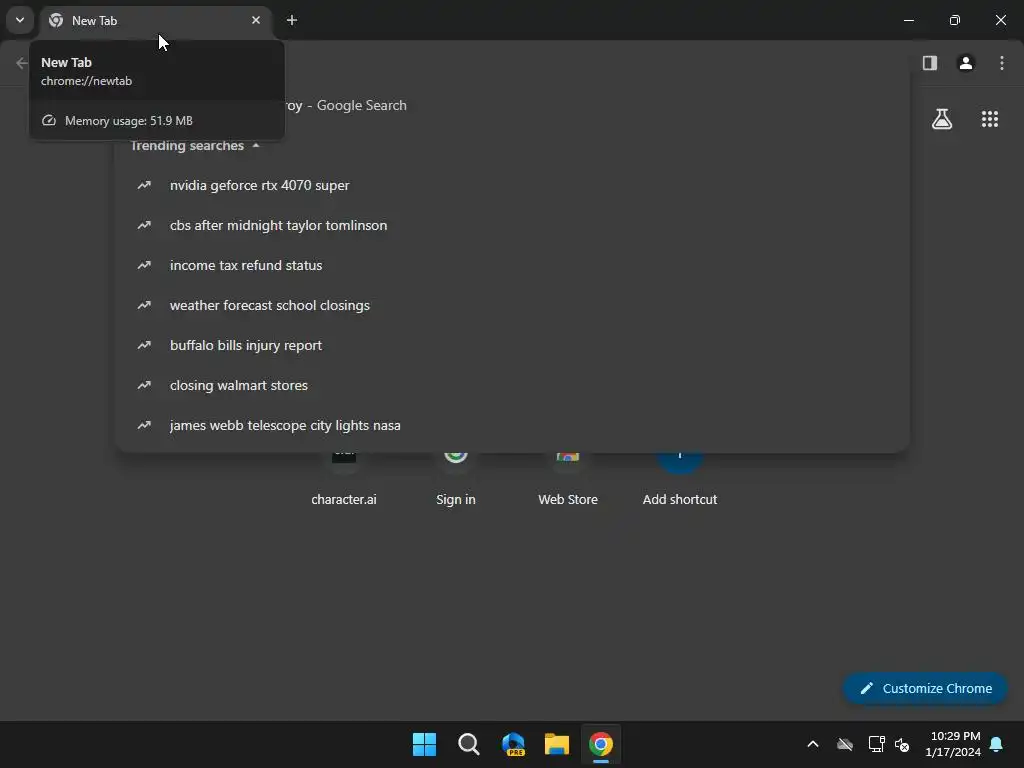Choose income tax refund status suggestion
This screenshot has width=1024, height=768.
tap(512, 265)
